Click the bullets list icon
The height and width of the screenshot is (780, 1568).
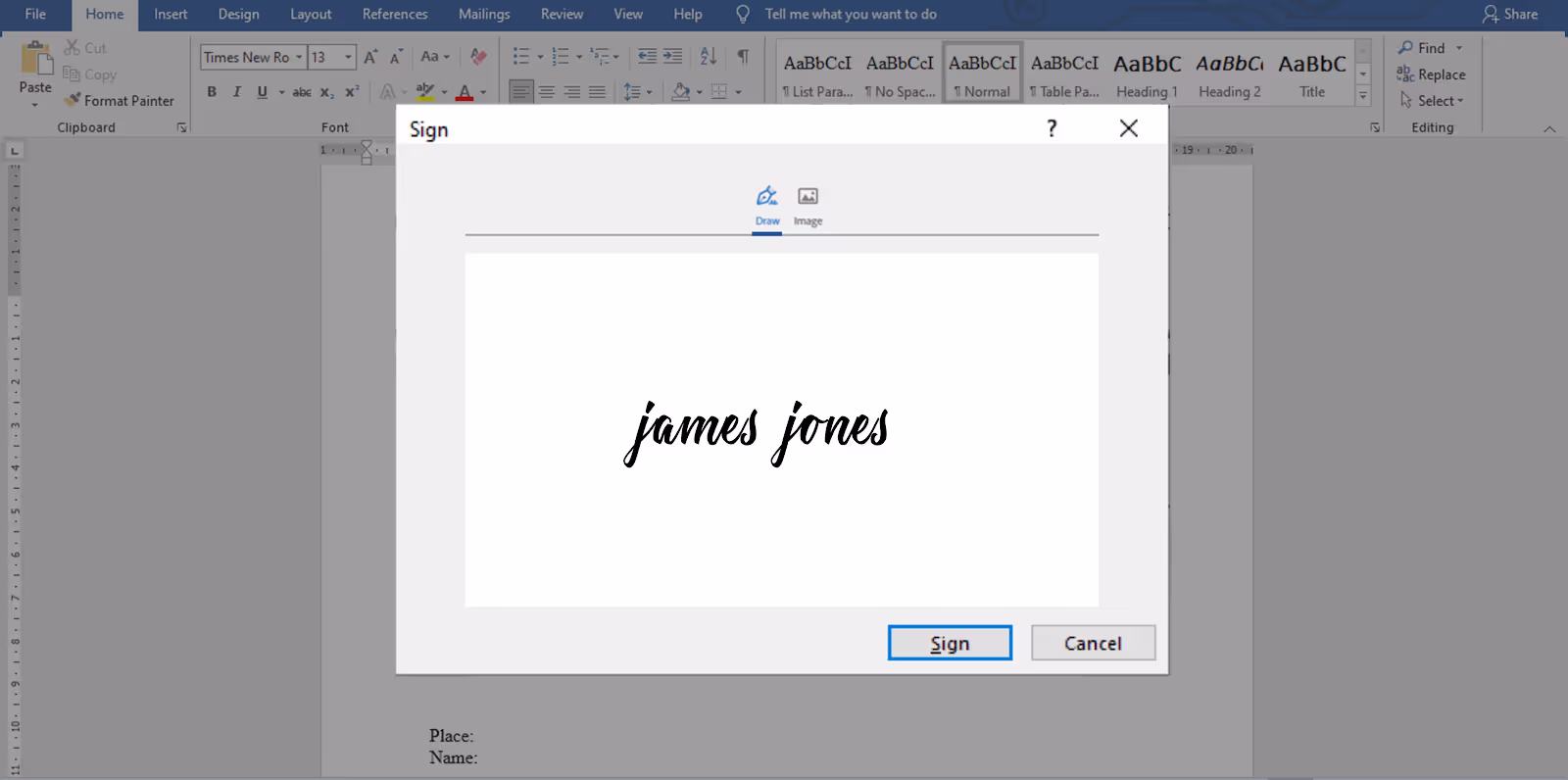tap(521, 56)
